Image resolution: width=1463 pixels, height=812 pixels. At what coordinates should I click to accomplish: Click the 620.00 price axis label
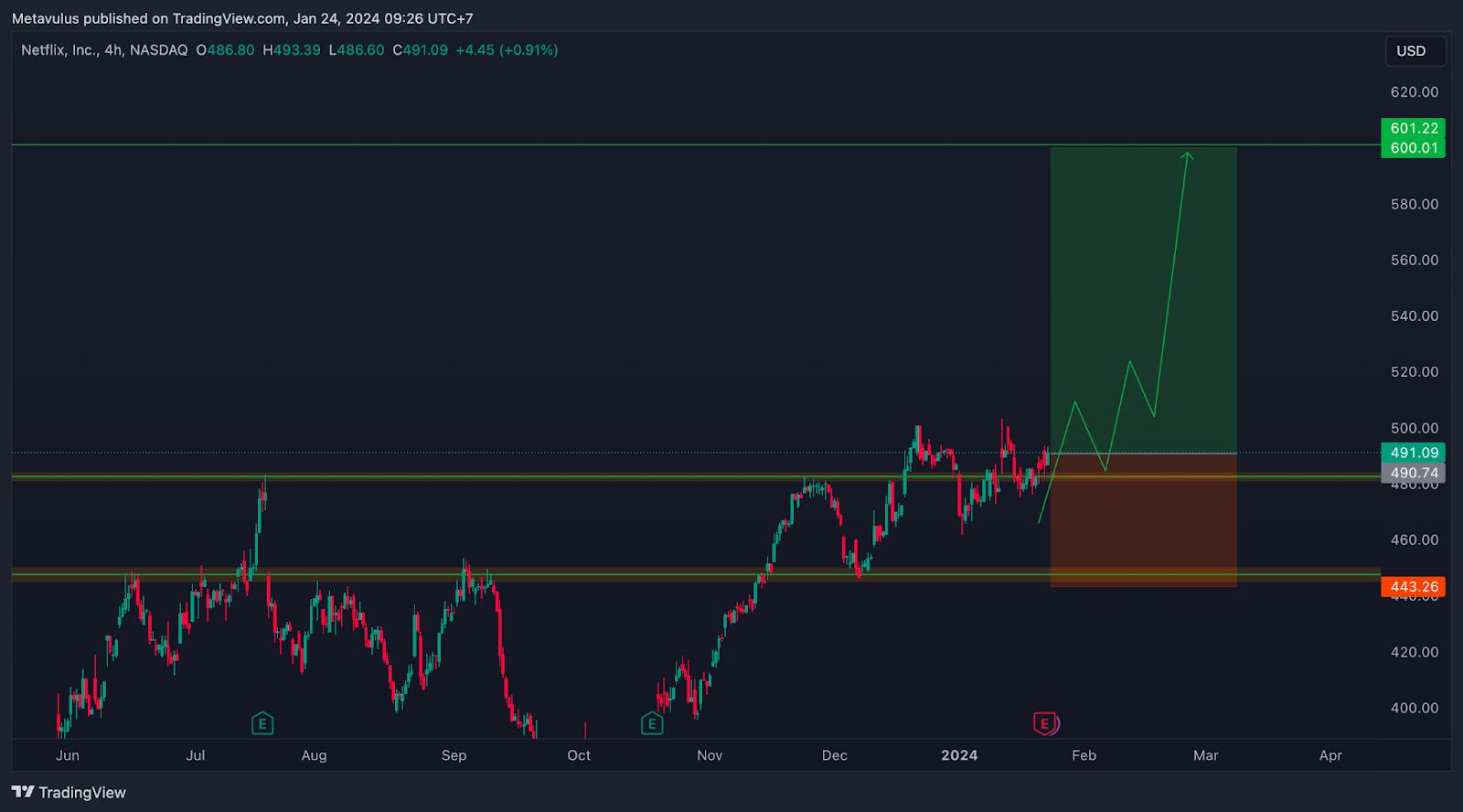tap(1415, 92)
